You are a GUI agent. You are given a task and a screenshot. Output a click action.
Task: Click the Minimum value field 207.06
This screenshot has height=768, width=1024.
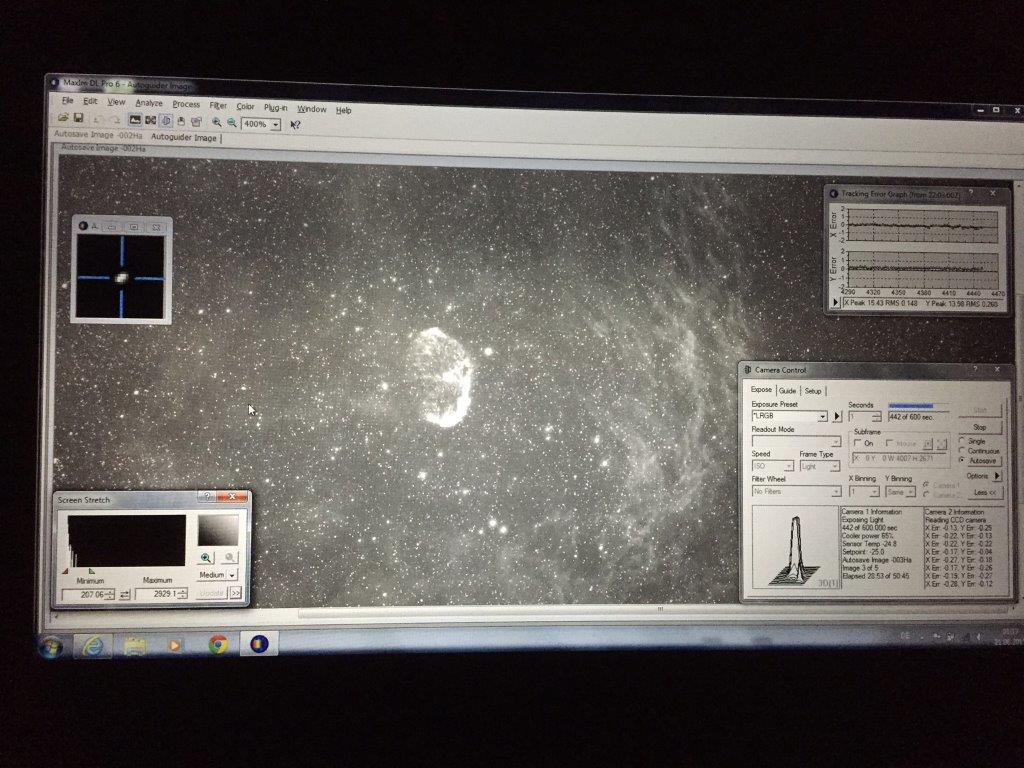[88, 594]
